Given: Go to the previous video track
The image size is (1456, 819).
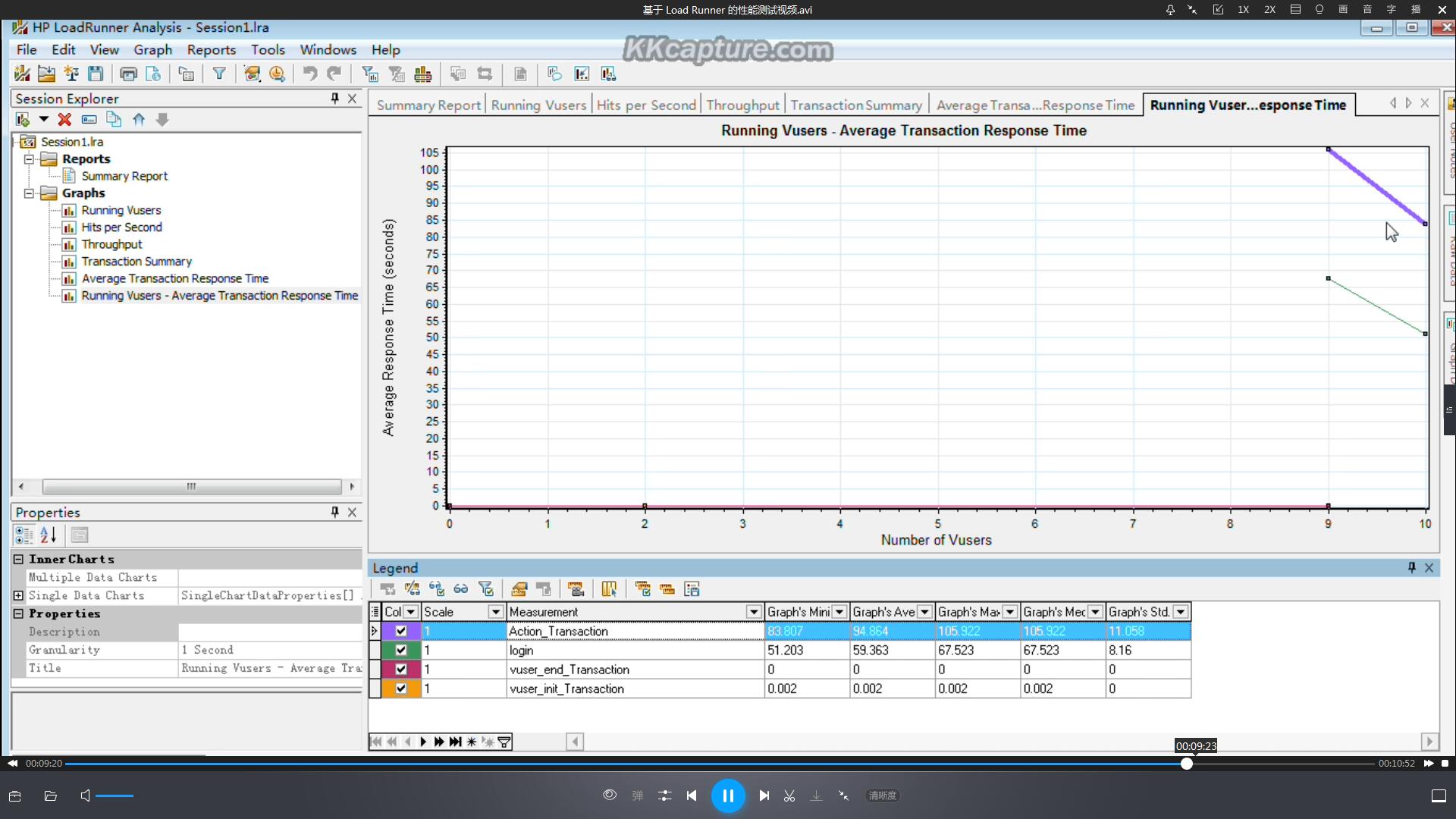Looking at the screenshot, I should click(x=692, y=795).
